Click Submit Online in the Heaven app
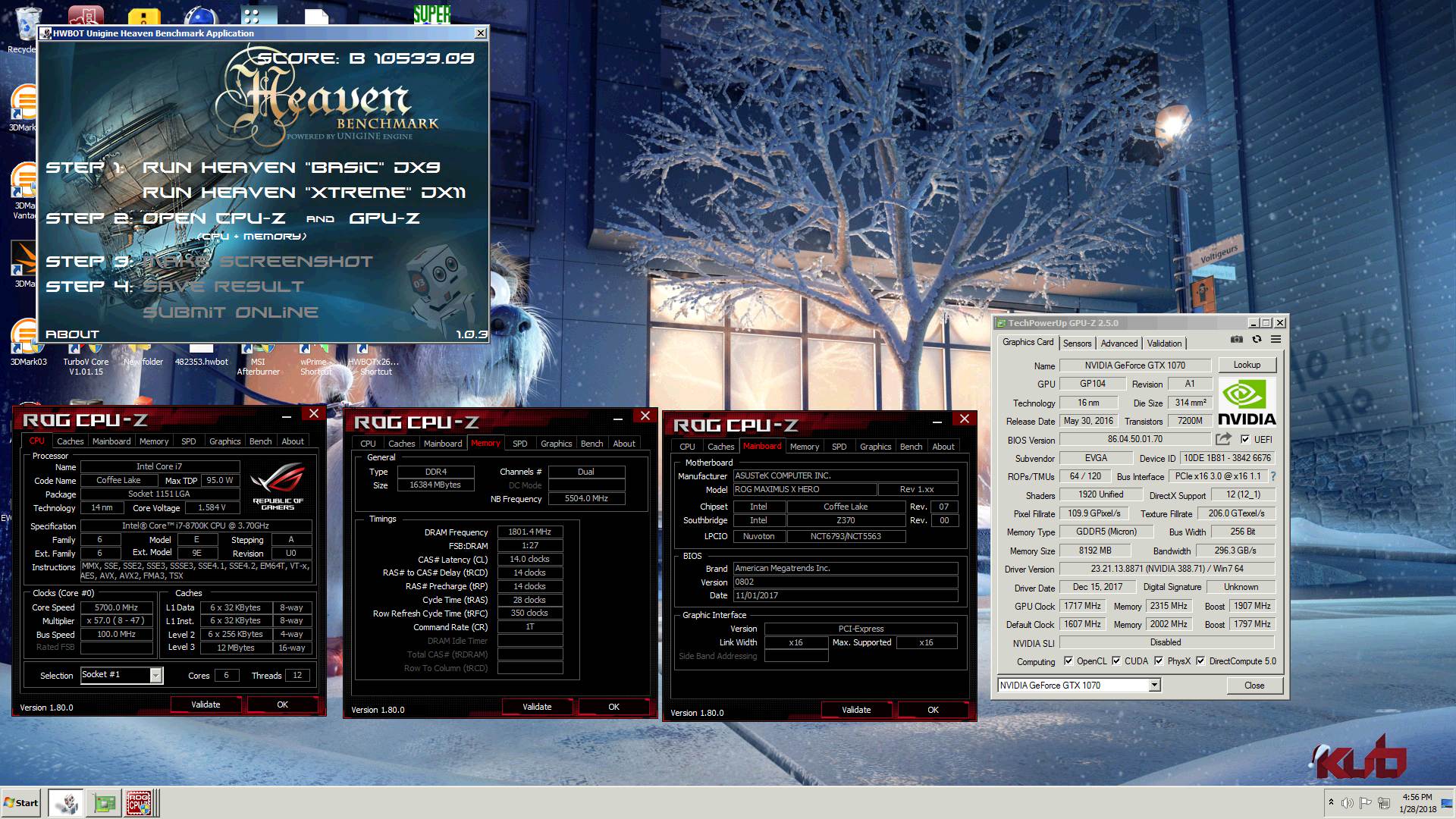This screenshot has width=1456, height=819. 231,312
